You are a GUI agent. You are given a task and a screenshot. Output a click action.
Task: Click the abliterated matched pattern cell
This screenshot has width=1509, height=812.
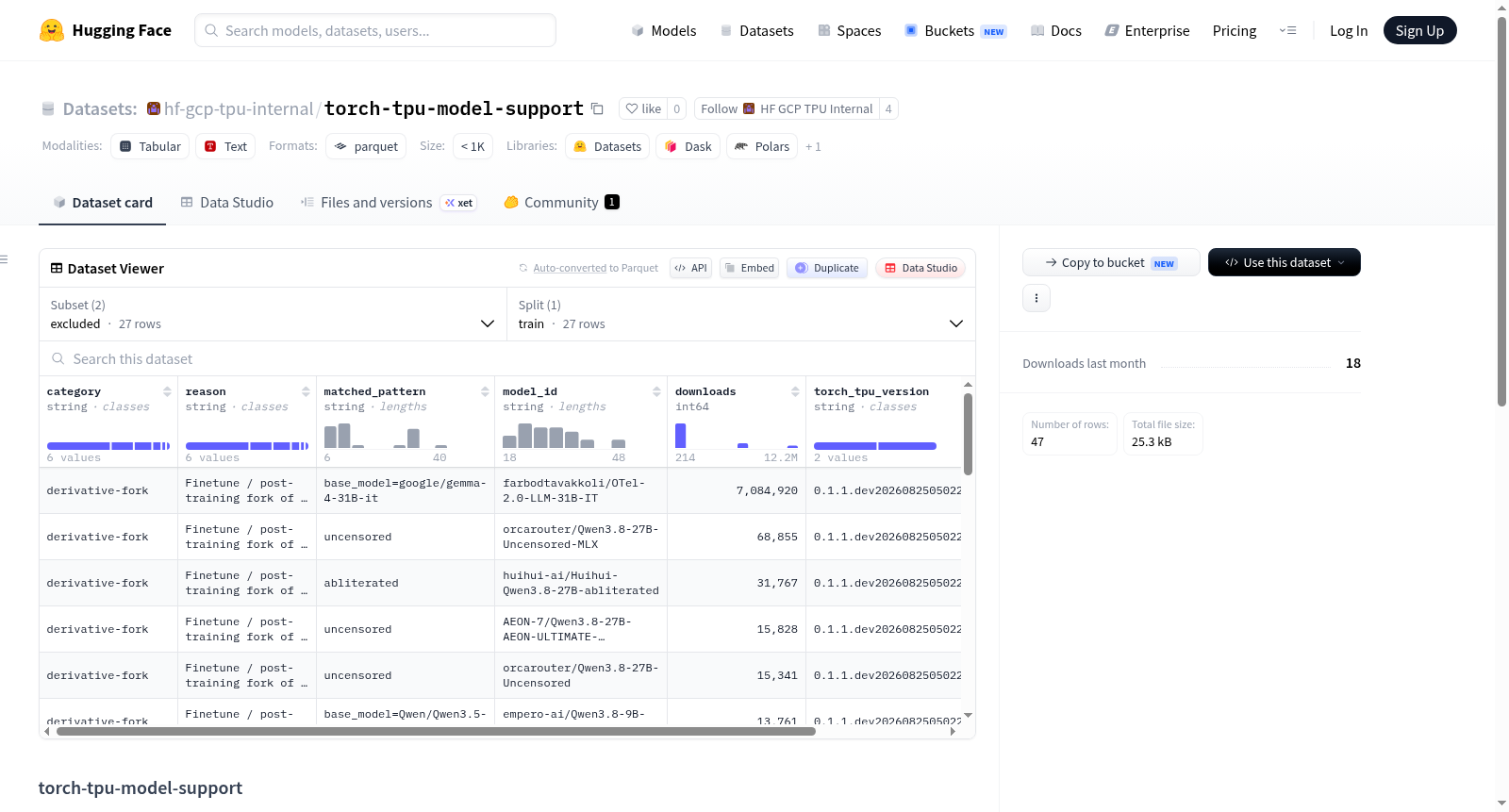pyautogui.click(x=405, y=583)
